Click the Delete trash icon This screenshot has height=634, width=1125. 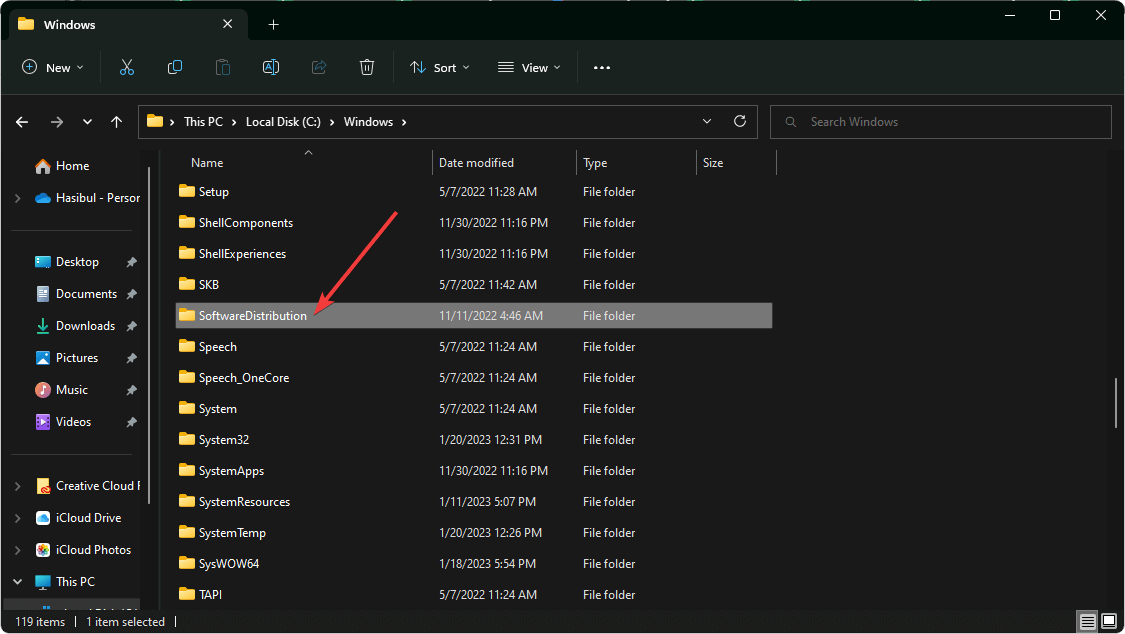click(367, 67)
